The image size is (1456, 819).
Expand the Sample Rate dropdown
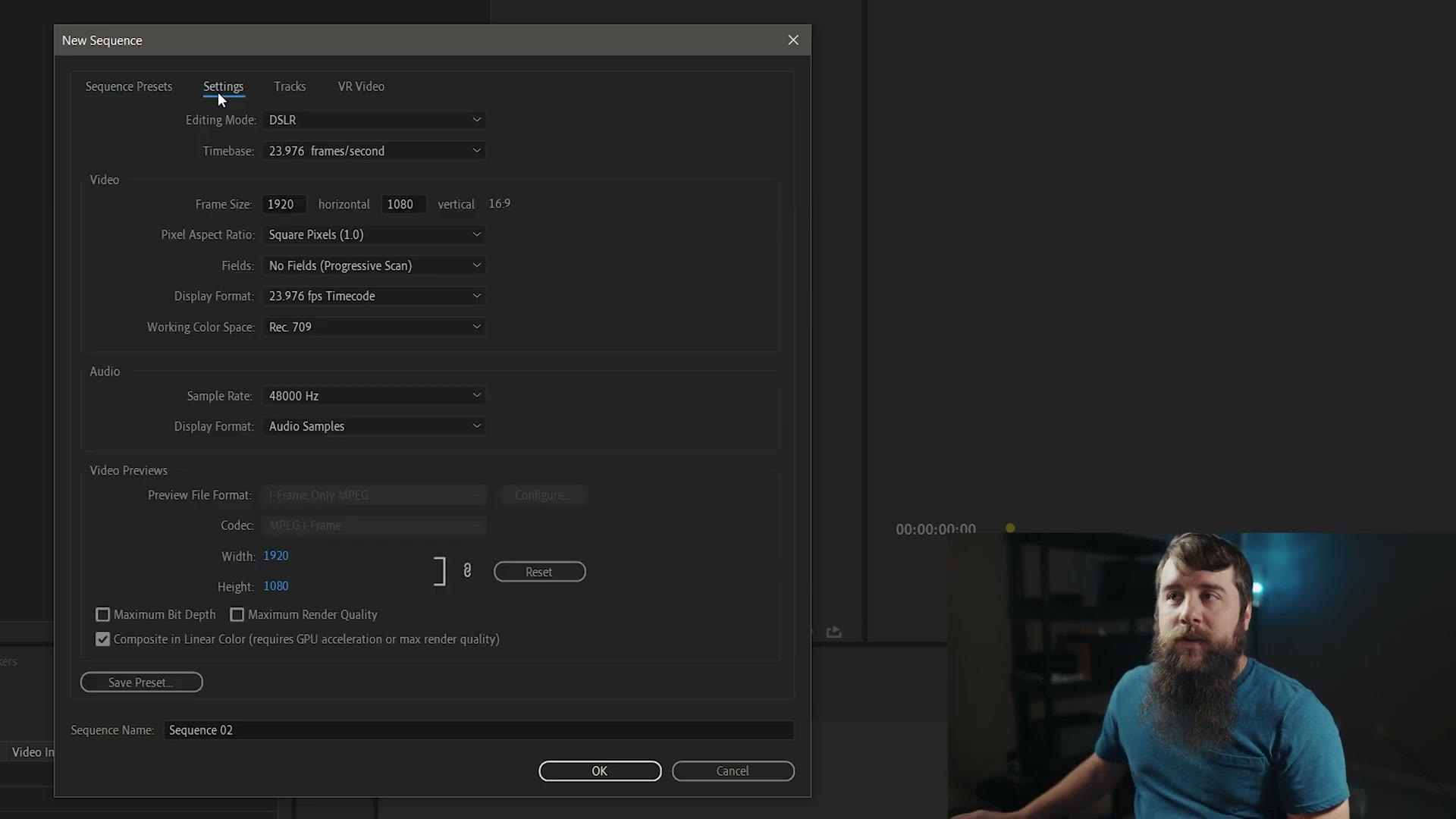[x=374, y=396]
